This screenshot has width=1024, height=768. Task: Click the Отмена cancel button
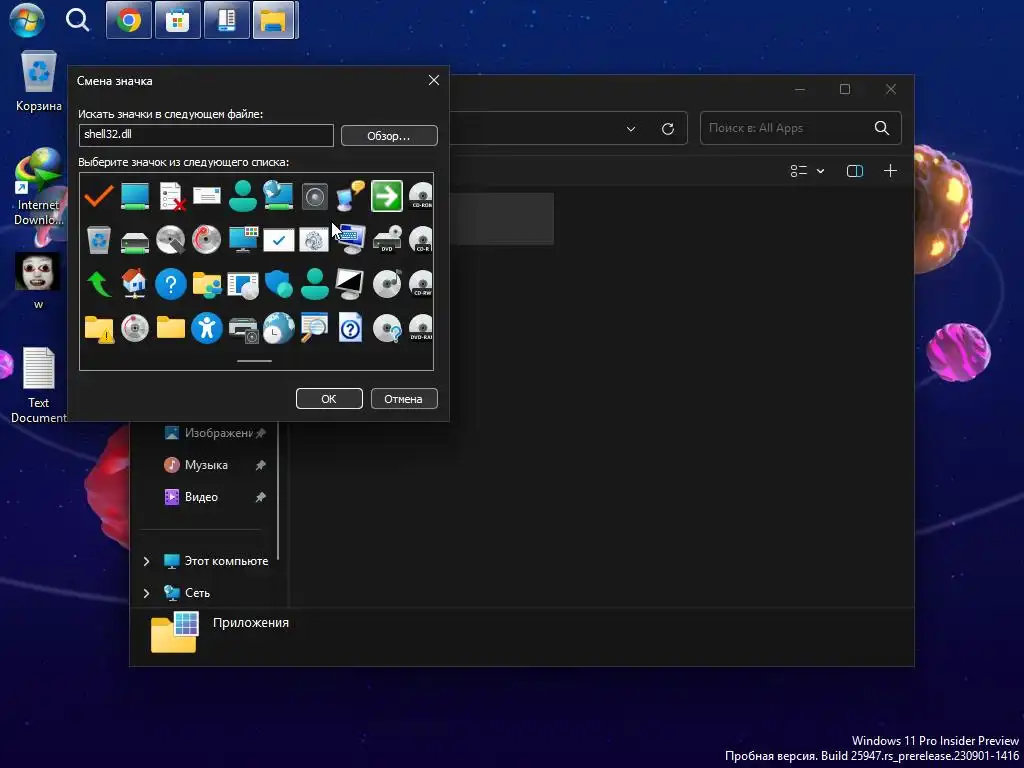pyautogui.click(x=404, y=398)
